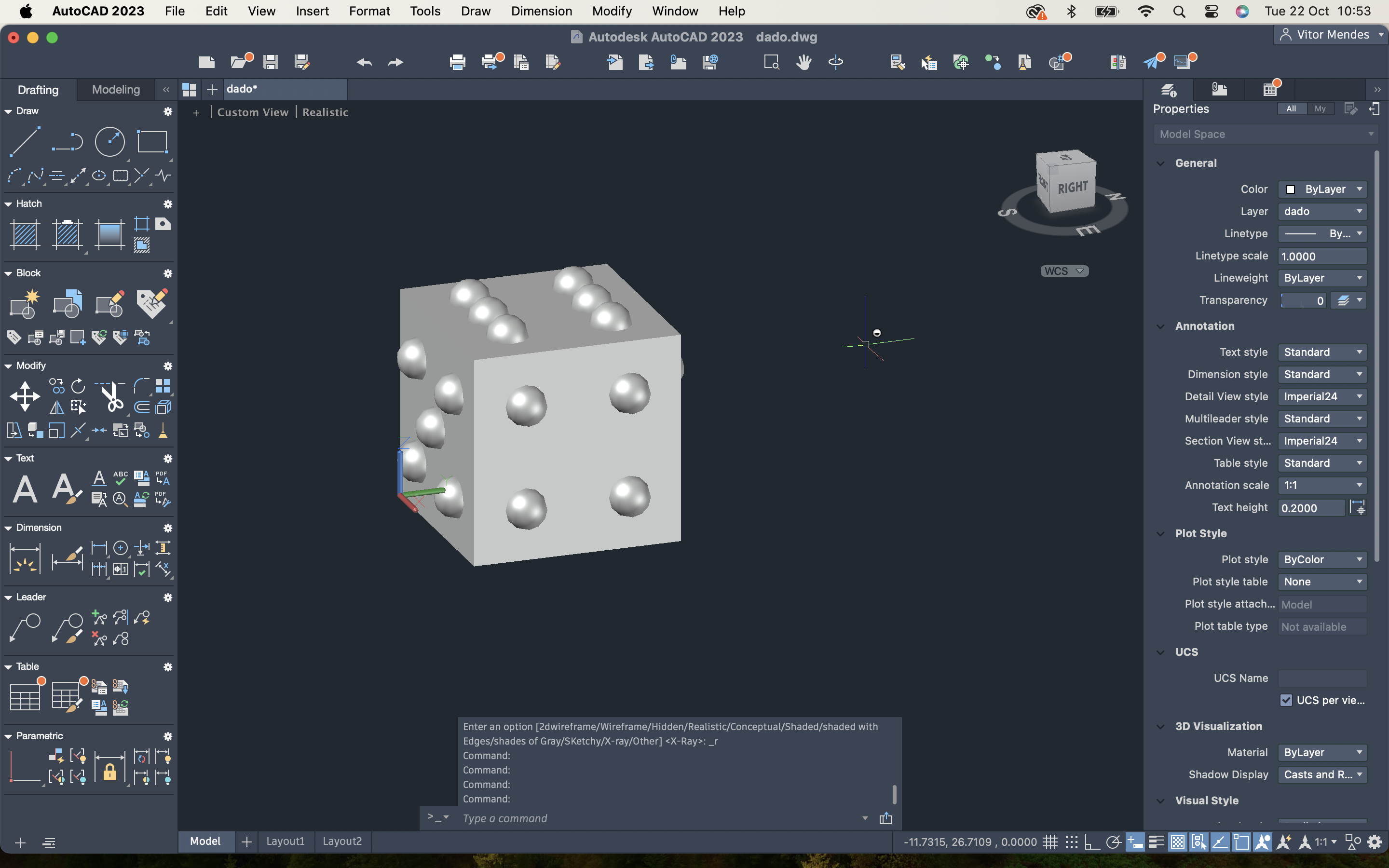Click the Undo arrow in toolbar

pyautogui.click(x=365, y=62)
